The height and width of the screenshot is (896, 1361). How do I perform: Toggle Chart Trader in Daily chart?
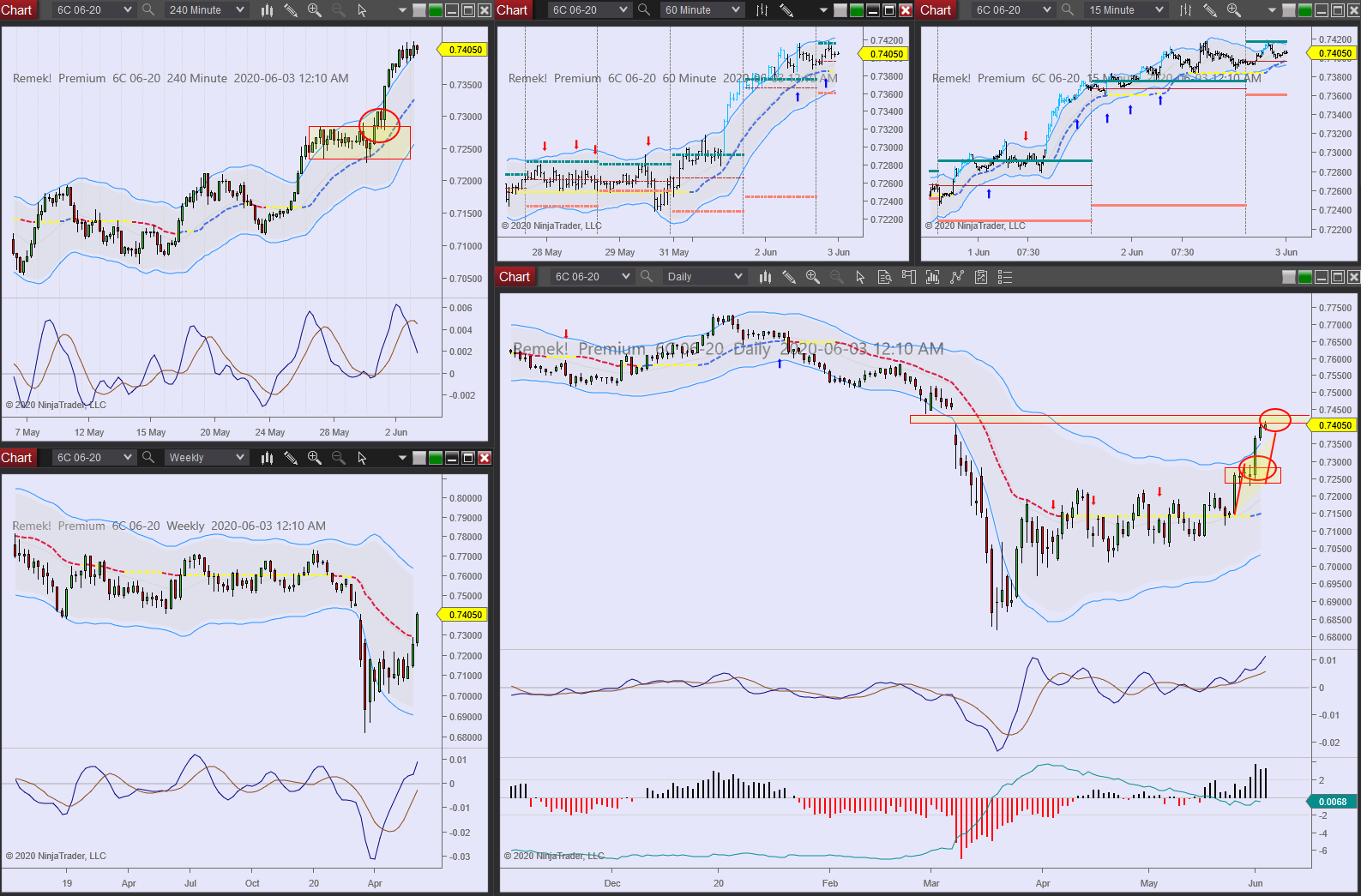pyautogui.click(x=909, y=277)
